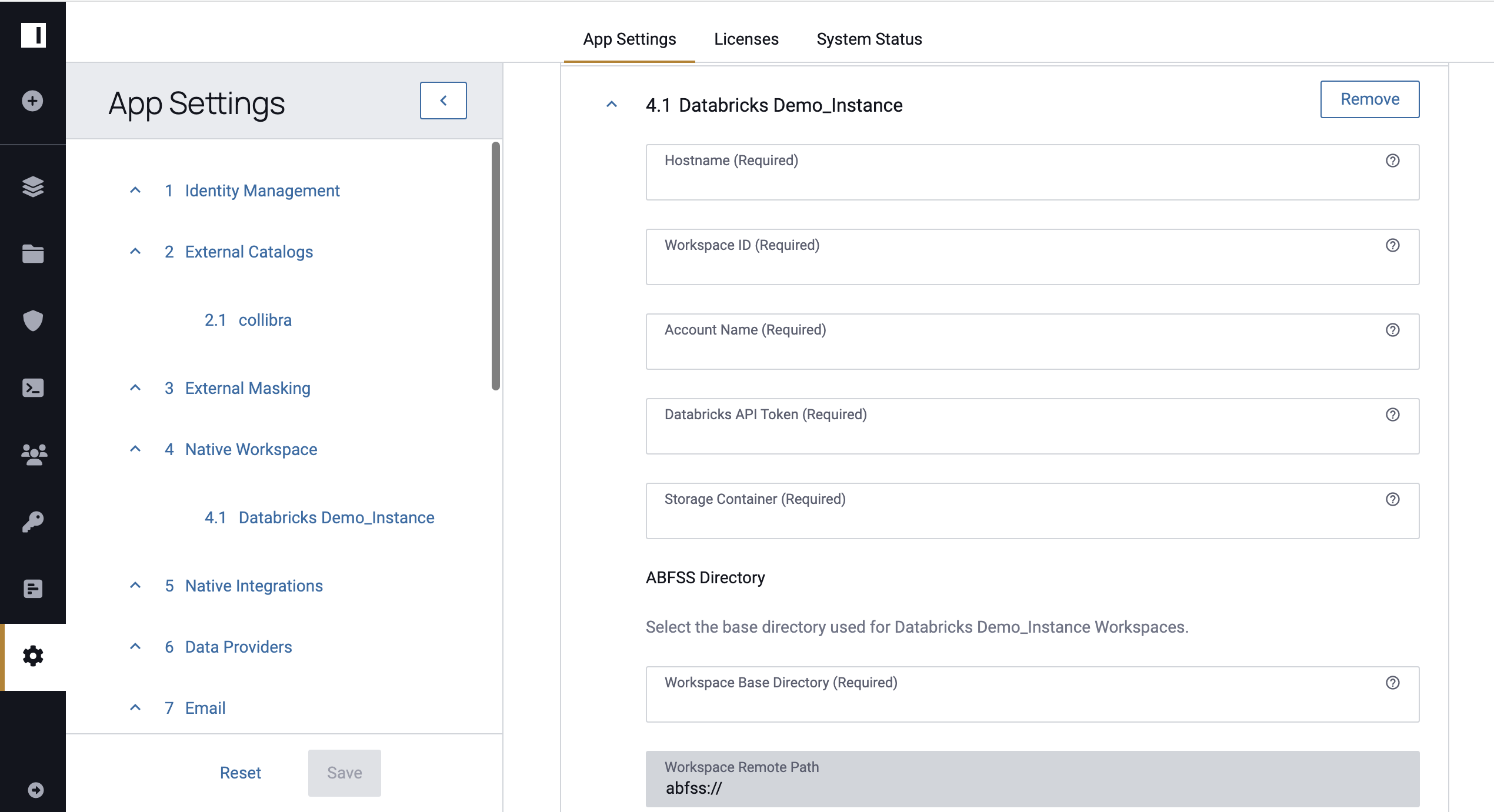Open the data sources layers icon
The image size is (1494, 812).
tap(33, 187)
